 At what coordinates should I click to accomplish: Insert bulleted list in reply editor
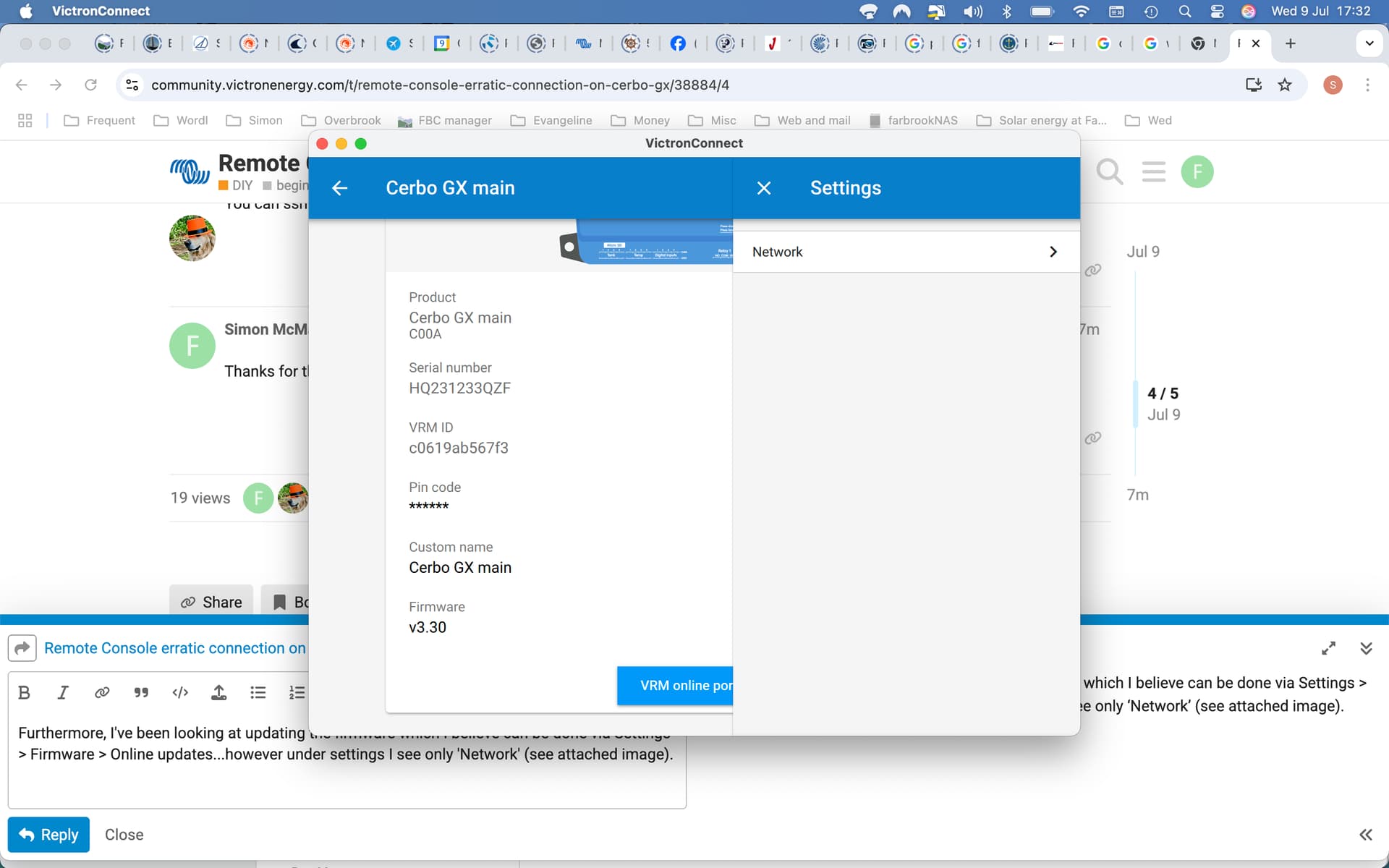coord(258,692)
